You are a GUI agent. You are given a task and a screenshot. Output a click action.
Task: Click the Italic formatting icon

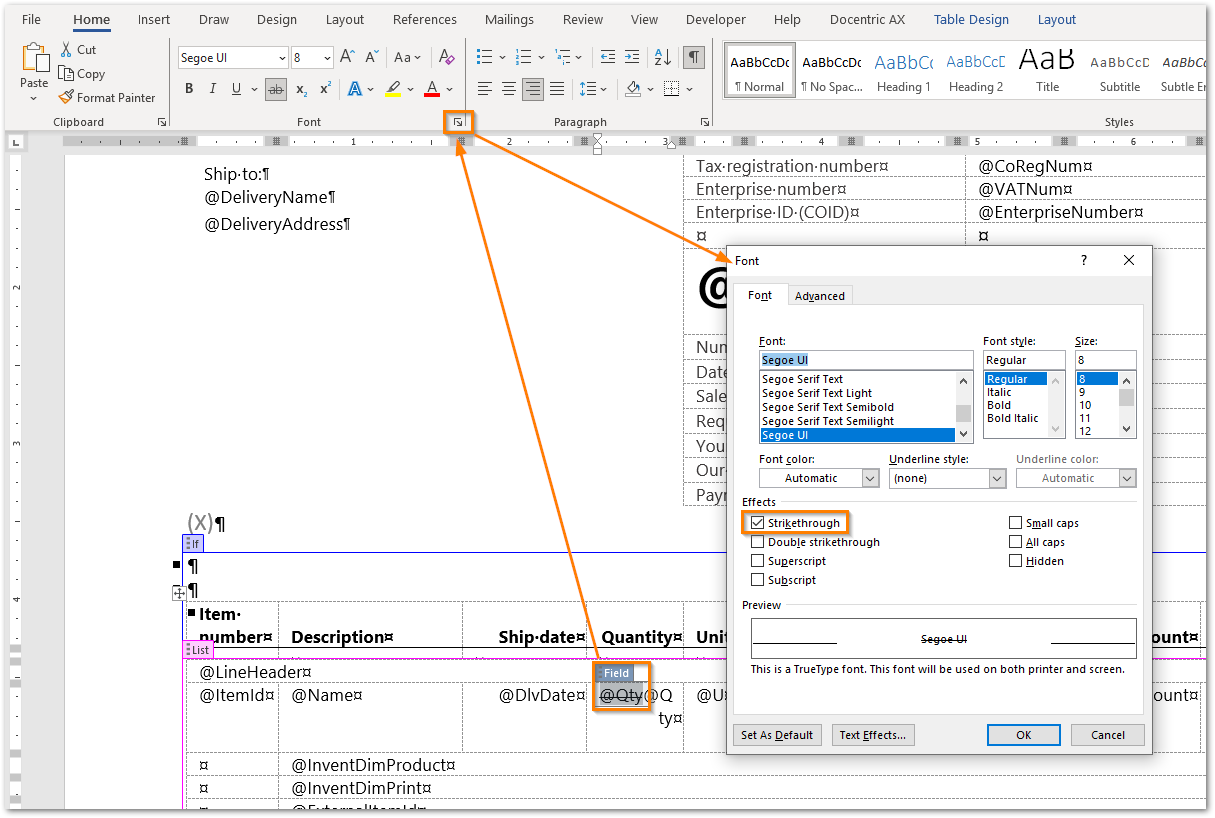[x=213, y=89]
